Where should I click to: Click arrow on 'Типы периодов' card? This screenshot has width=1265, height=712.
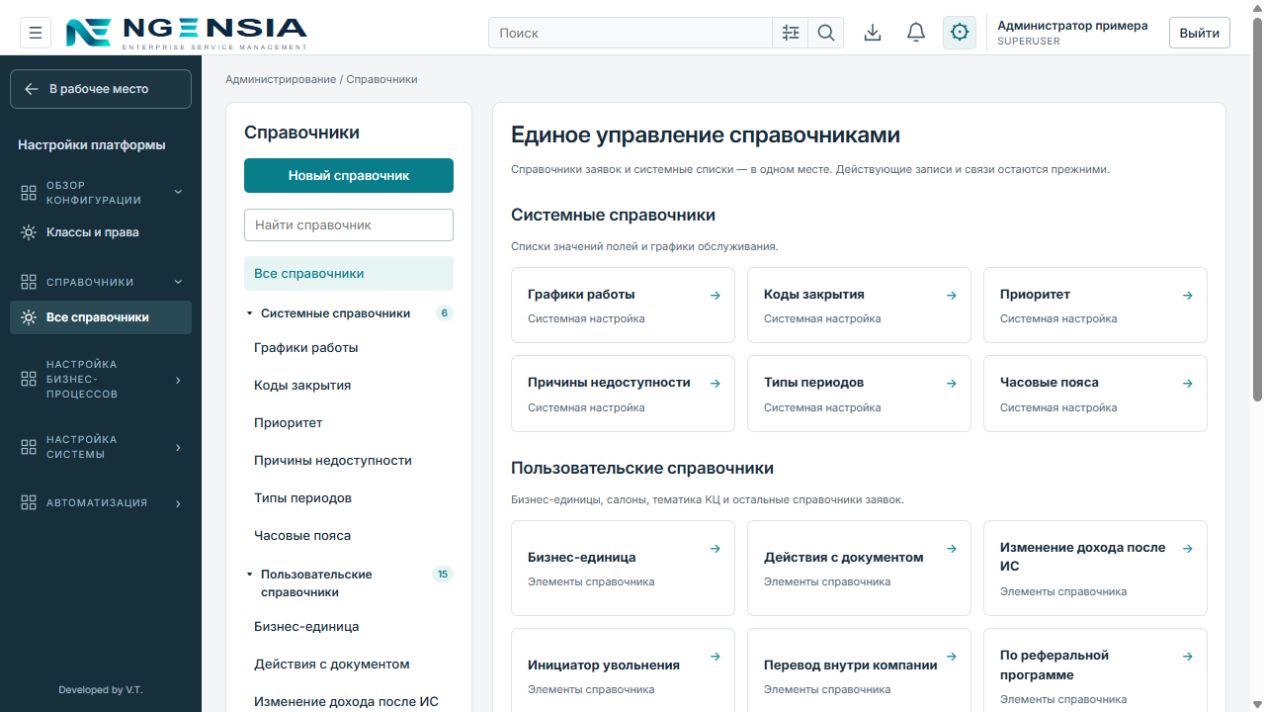click(x=951, y=383)
